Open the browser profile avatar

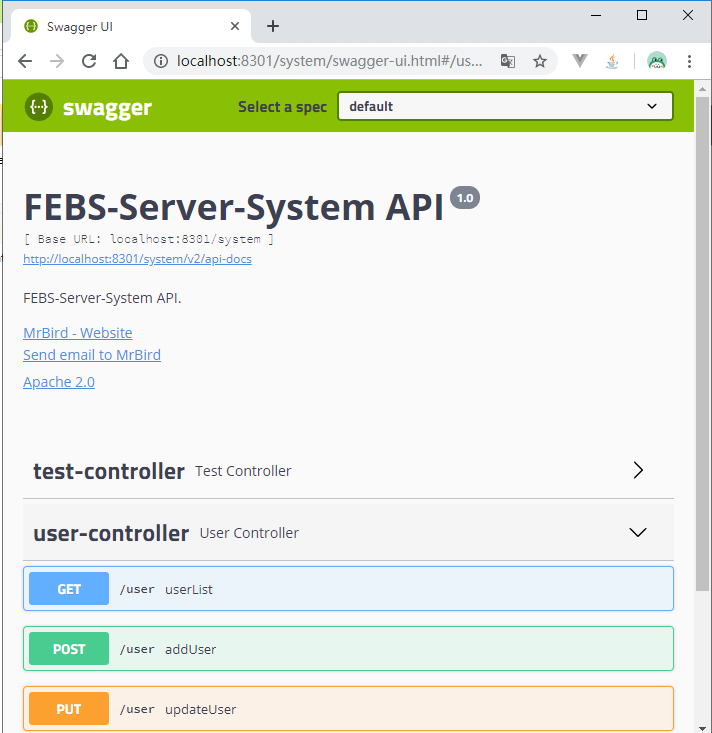(x=657, y=61)
